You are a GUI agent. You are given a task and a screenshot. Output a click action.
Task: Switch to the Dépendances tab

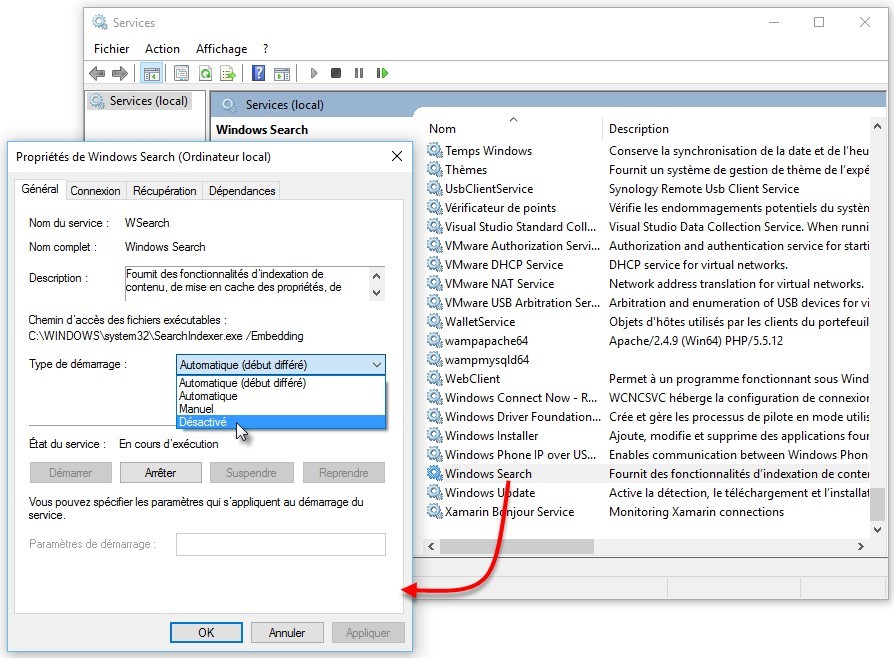pyautogui.click(x=242, y=190)
